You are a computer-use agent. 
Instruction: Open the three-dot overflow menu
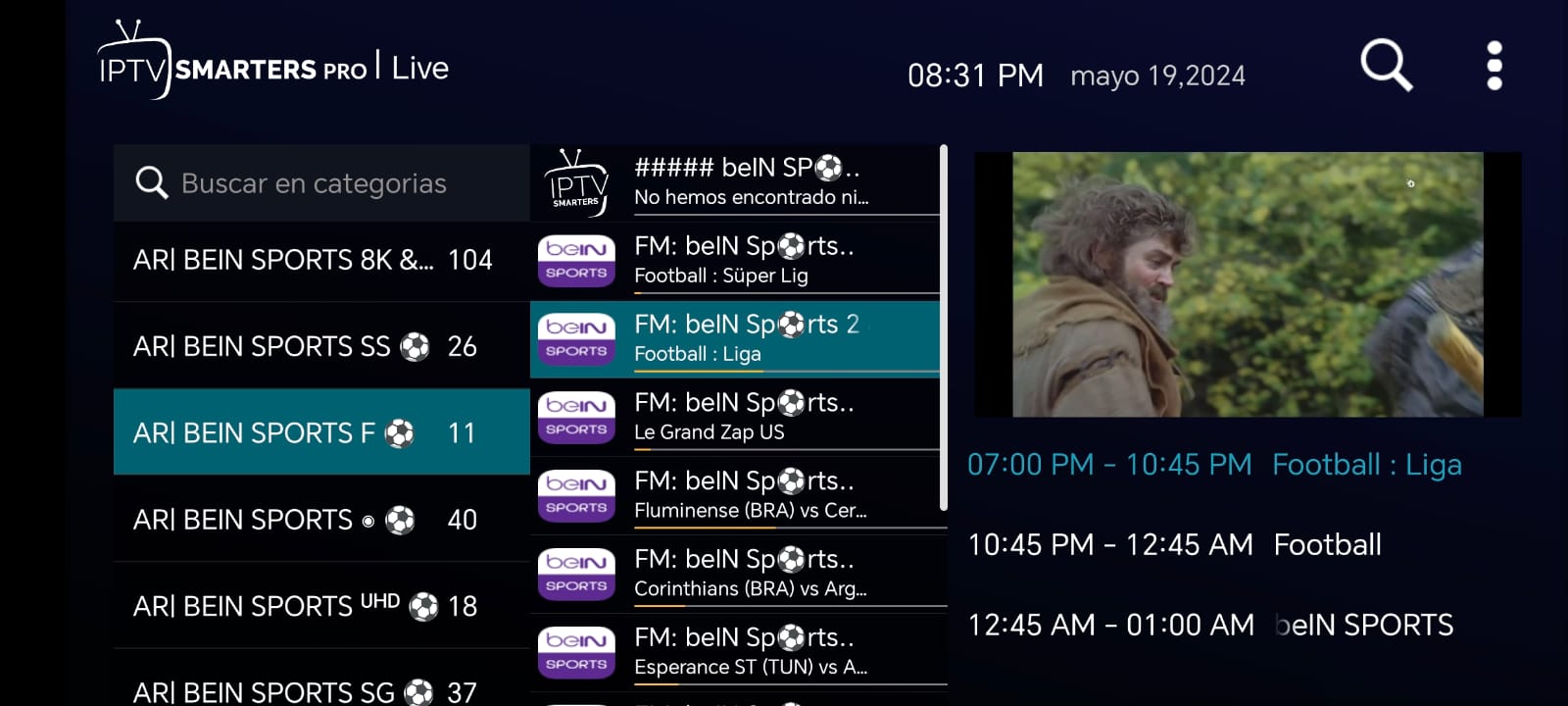pos(1494,66)
